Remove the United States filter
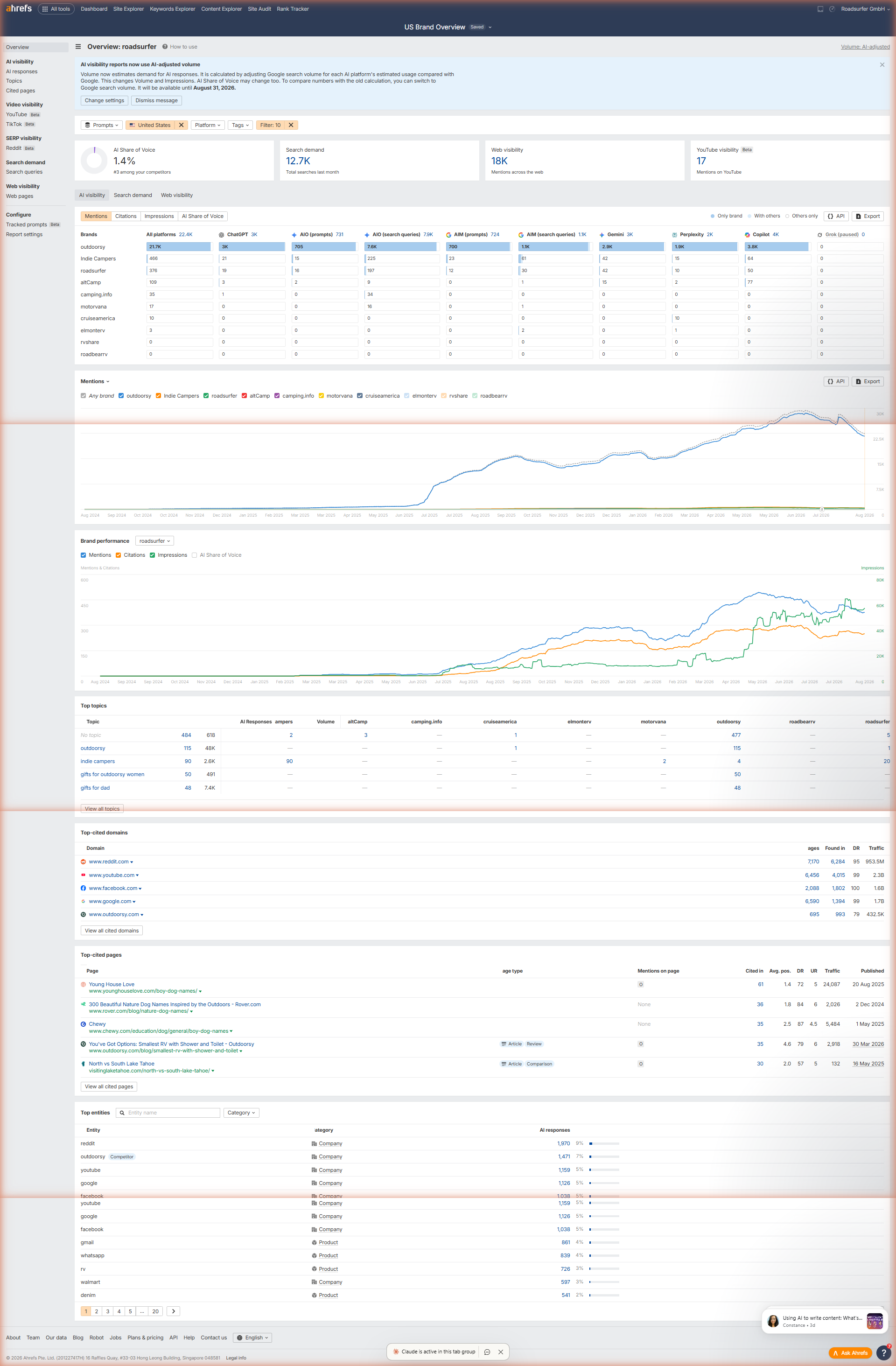 pos(182,125)
